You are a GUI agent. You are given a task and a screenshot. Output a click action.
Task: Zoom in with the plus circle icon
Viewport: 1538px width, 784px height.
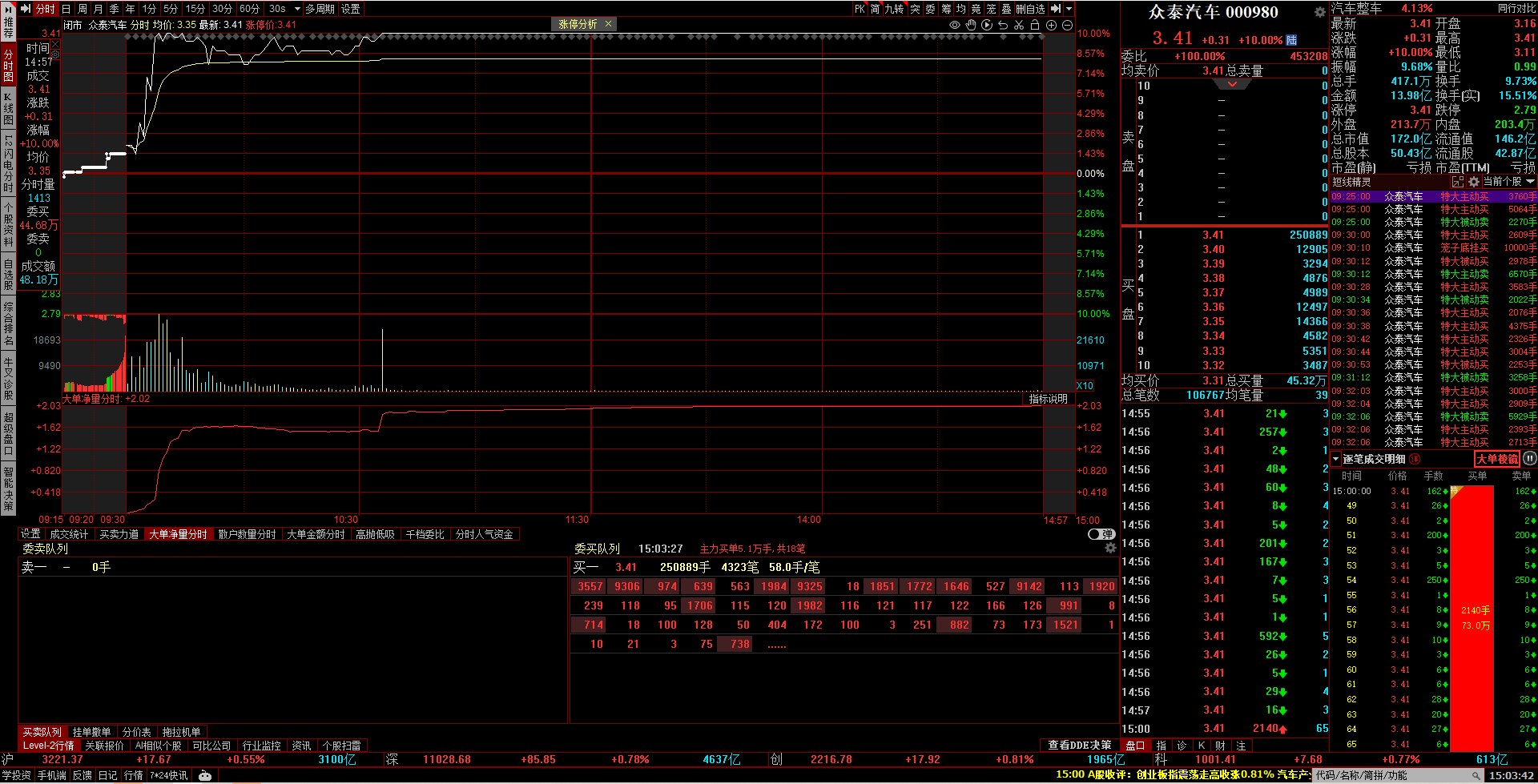1052,25
